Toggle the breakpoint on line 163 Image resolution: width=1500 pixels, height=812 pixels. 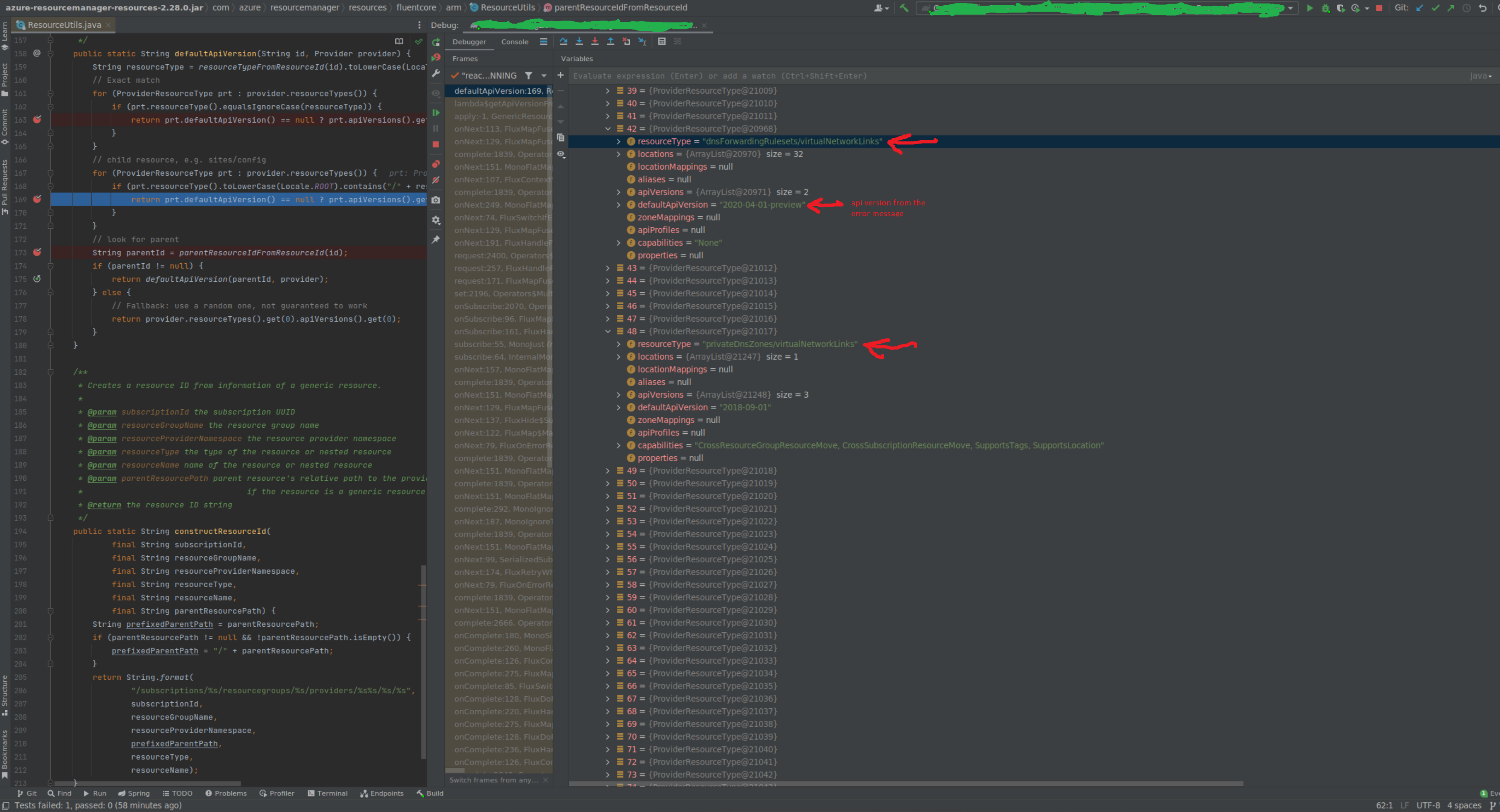37,119
